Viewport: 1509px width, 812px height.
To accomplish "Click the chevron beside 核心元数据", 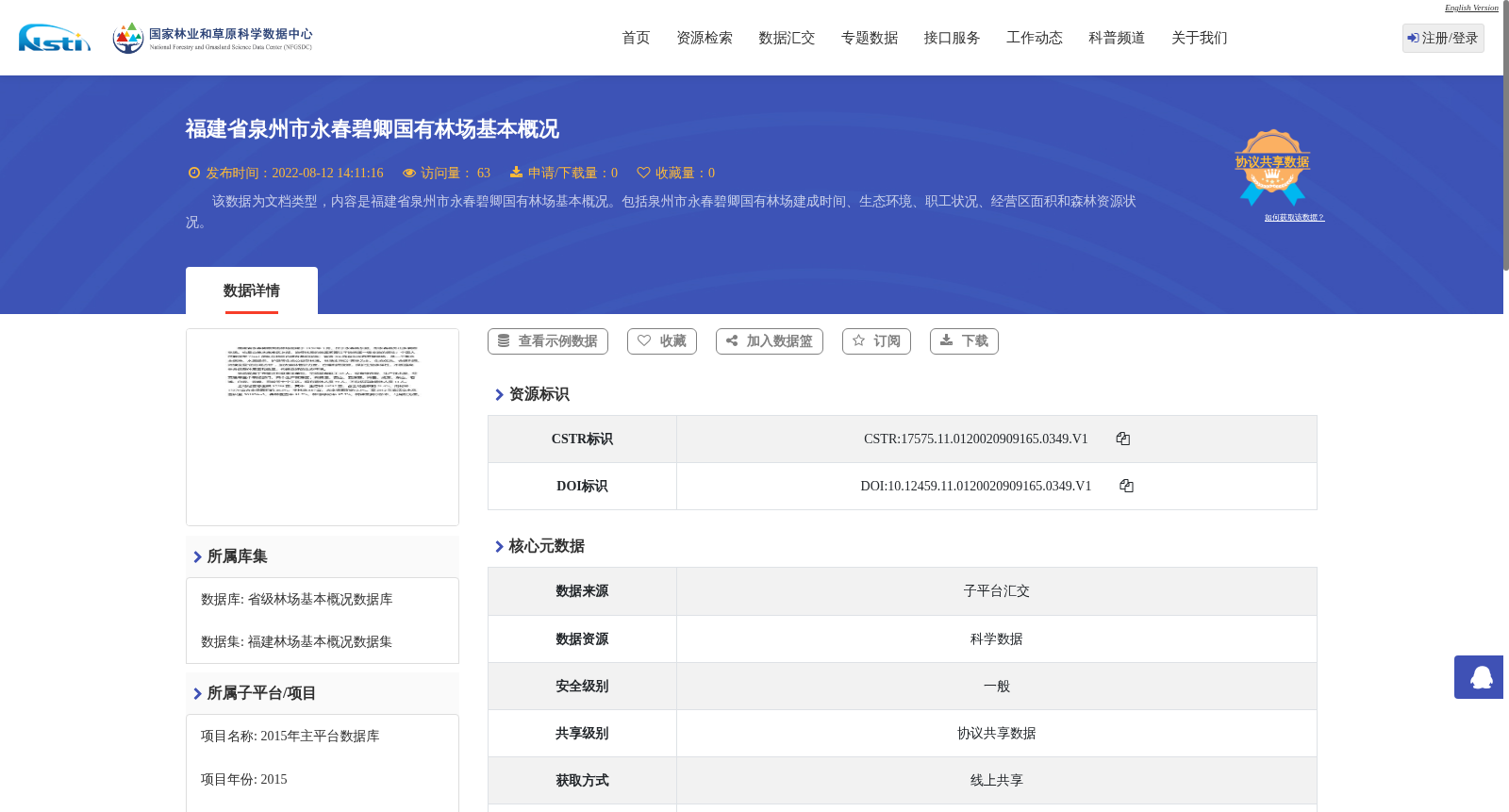I will coord(499,546).
